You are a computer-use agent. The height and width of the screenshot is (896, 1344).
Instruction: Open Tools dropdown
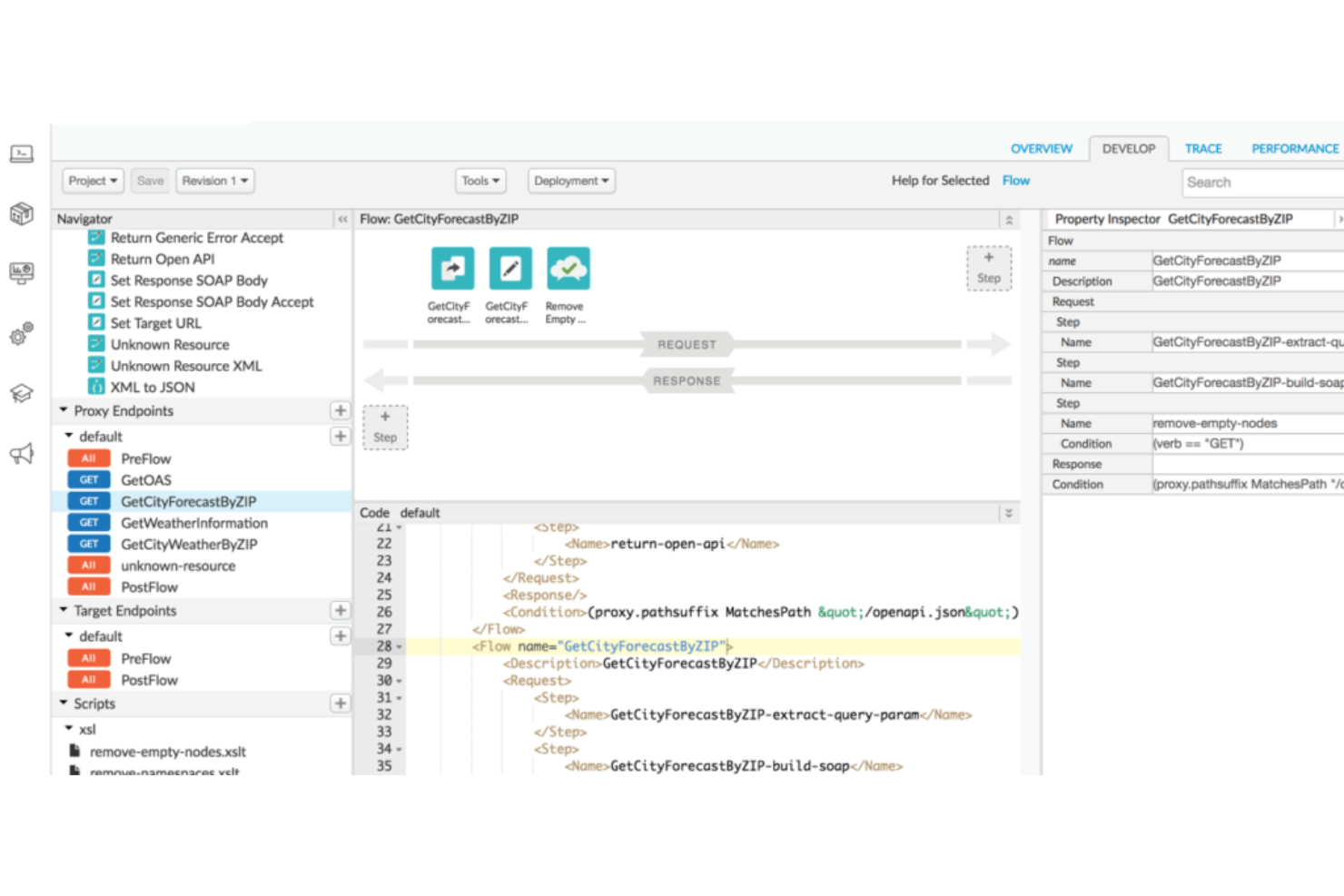(x=480, y=181)
